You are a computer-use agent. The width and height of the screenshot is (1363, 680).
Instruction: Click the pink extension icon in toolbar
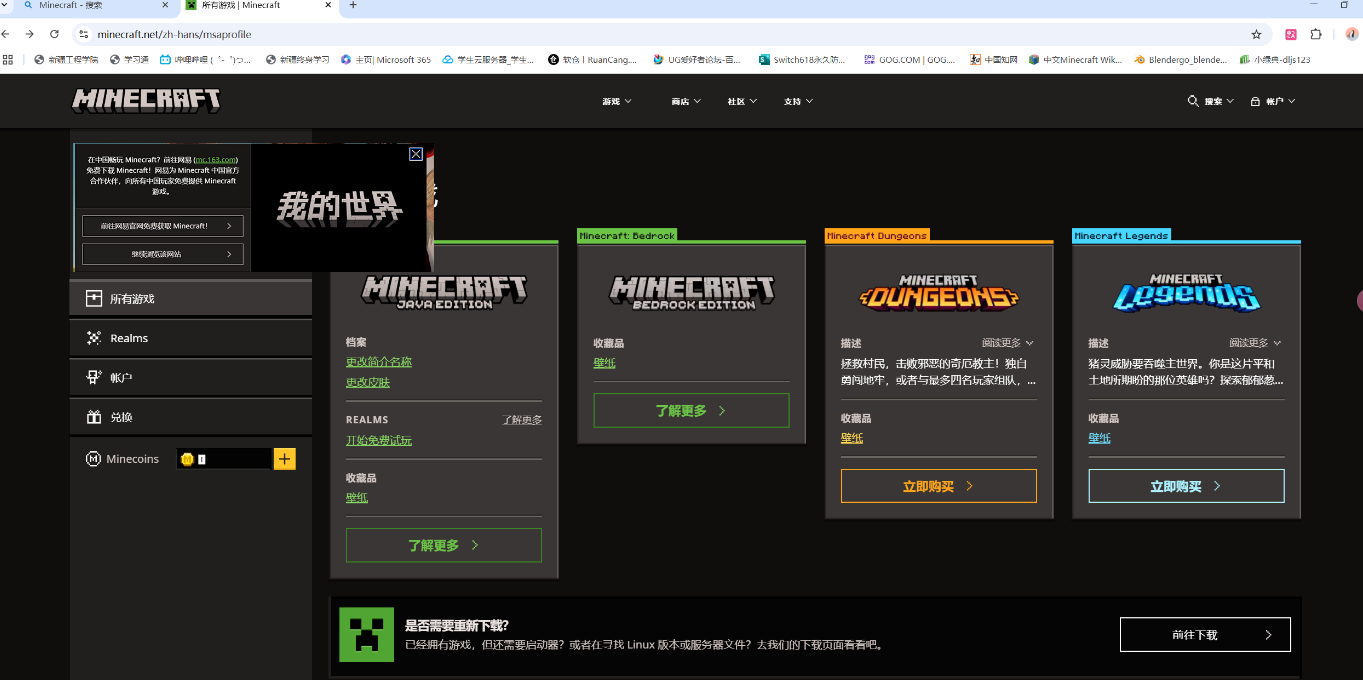(1291, 34)
